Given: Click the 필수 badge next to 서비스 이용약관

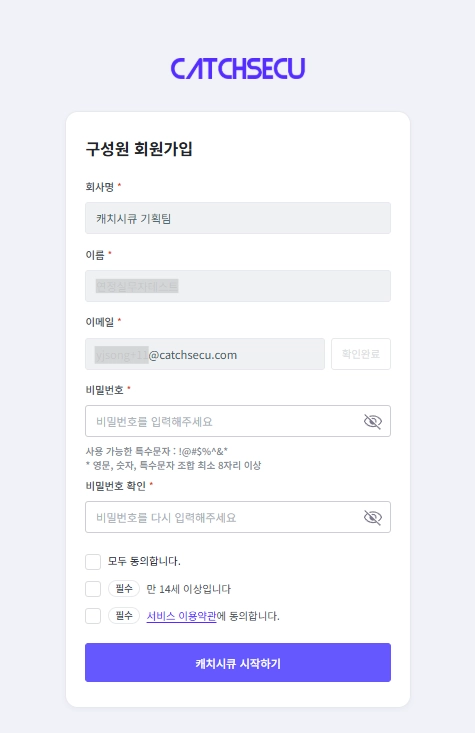Looking at the screenshot, I should coord(124,616).
